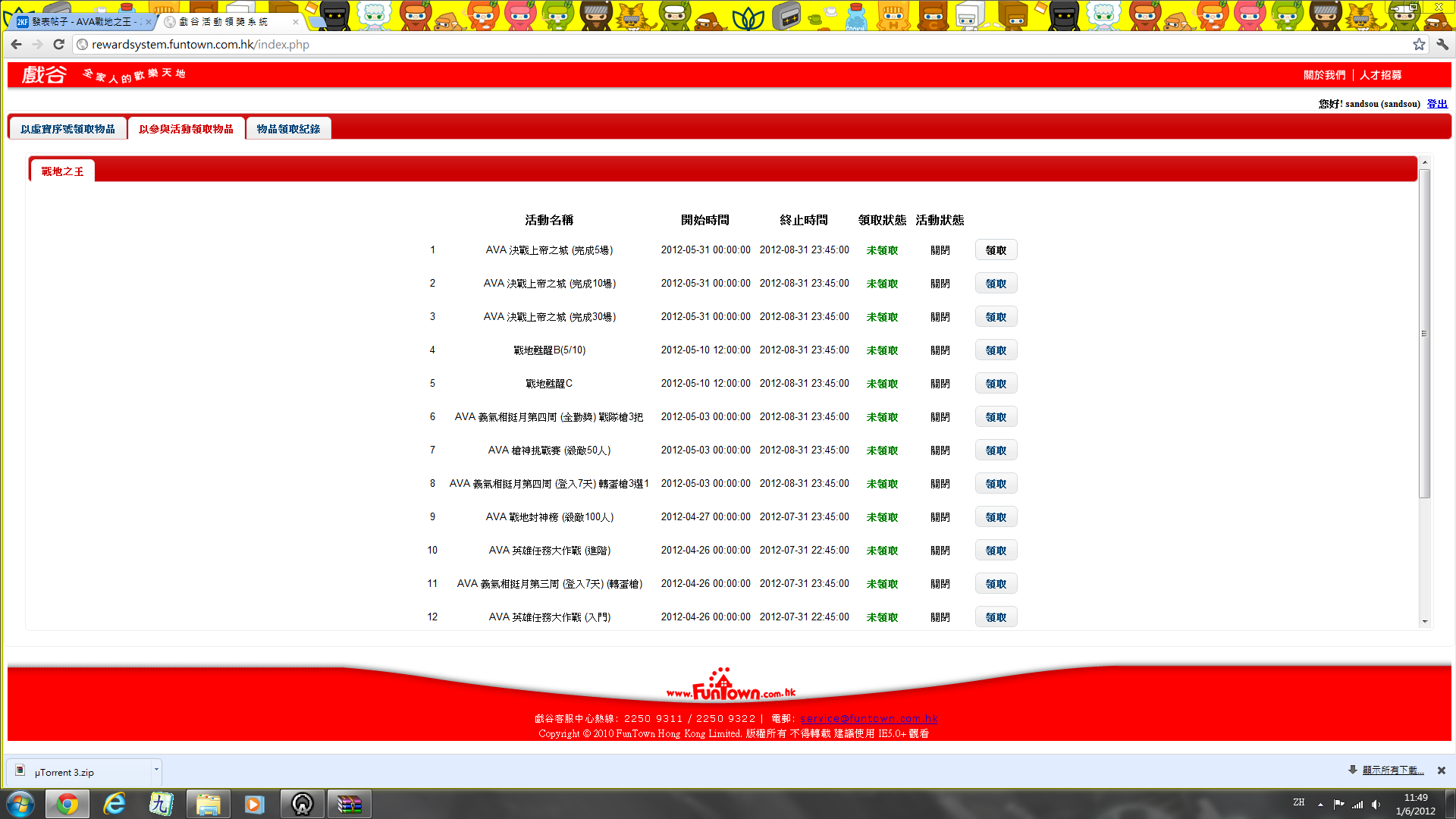The width and height of the screenshot is (1456, 819).
Task: Click the 登出 logout link
Action: 1437,104
